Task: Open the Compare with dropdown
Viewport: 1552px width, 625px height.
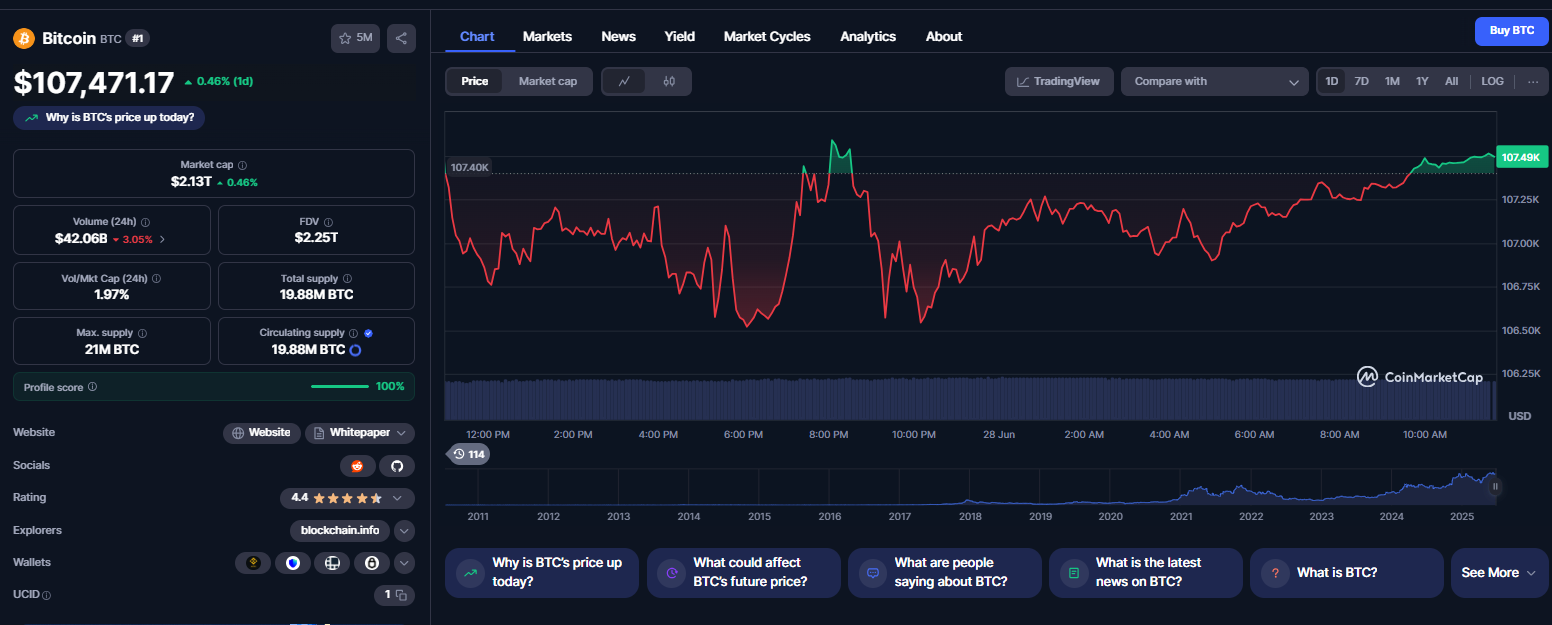Action: (1214, 82)
